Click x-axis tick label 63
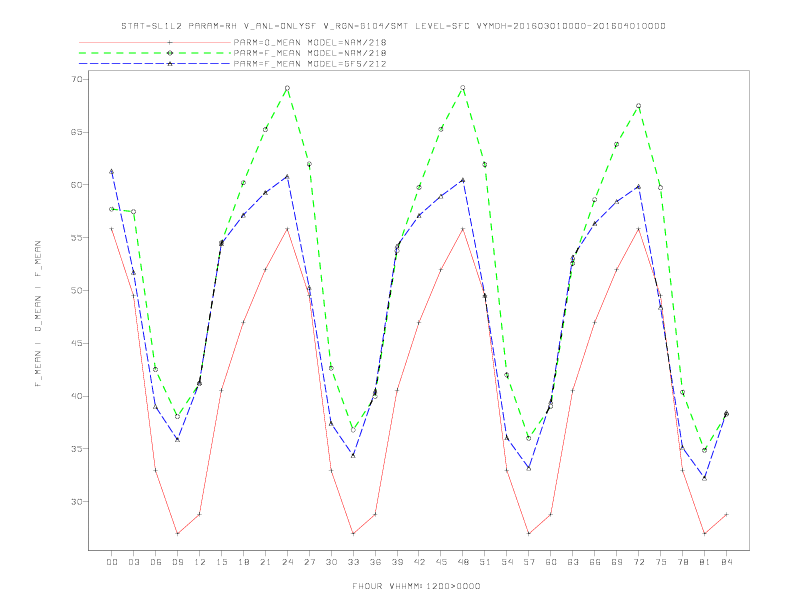The height and width of the screenshot is (612, 792). point(573,562)
